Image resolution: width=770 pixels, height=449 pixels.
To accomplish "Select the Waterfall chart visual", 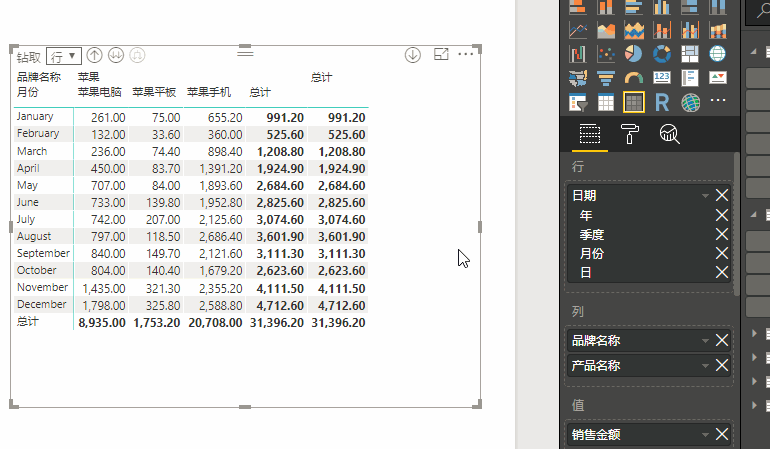I will pyautogui.click(x=578, y=54).
